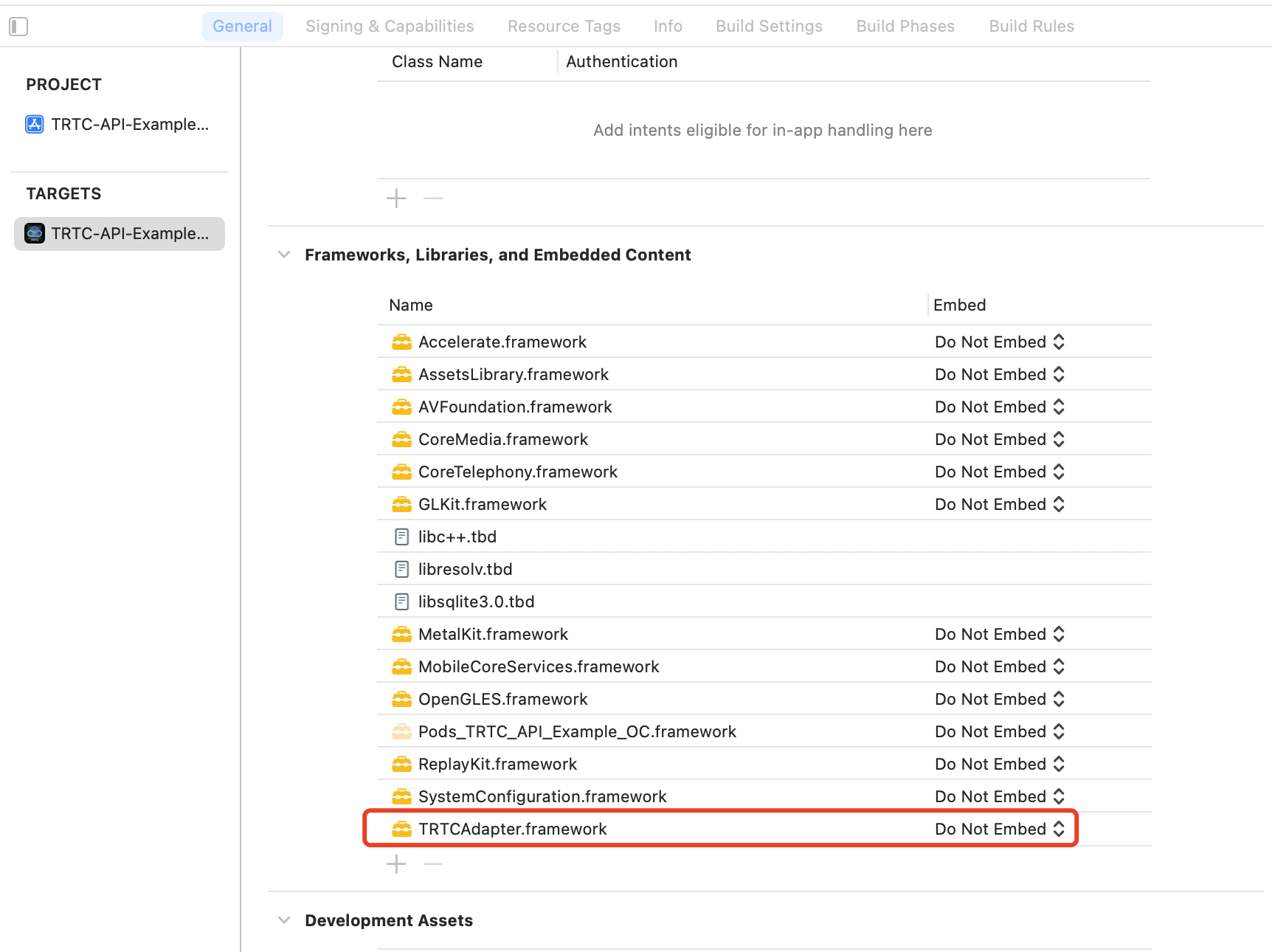The height and width of the screenshot is (952, 1272).
Task: Open Signing & Capabilities tab
Action: (390, 27)
